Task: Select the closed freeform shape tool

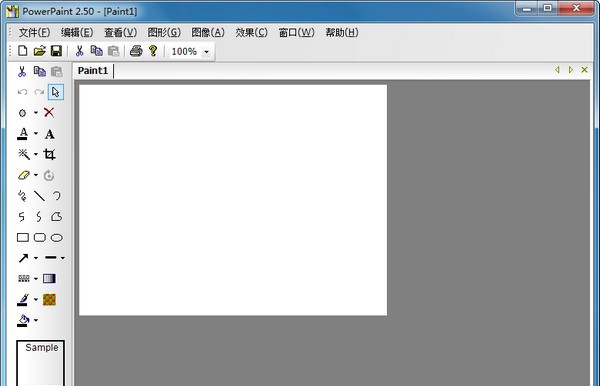Action: click(x=57, y=217)
